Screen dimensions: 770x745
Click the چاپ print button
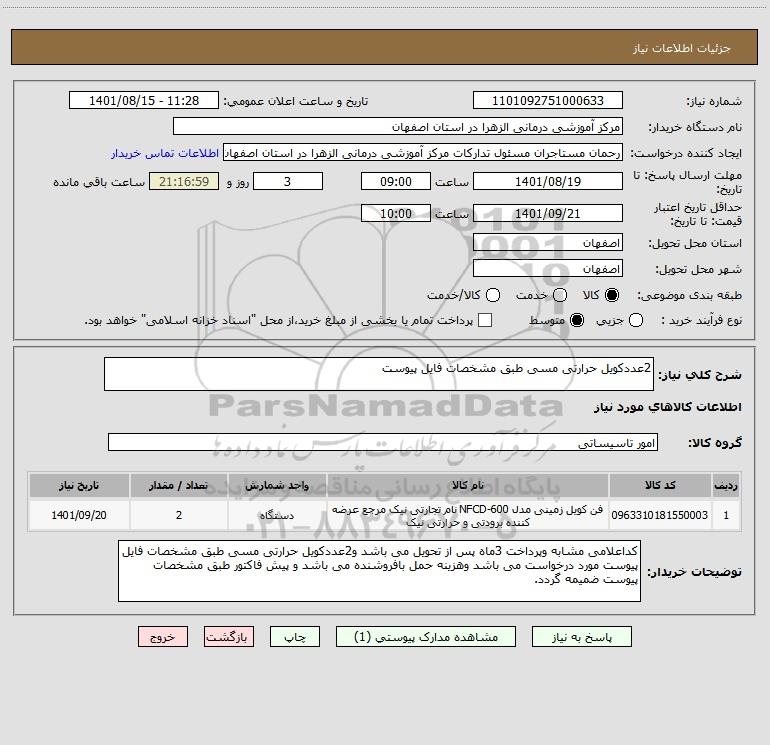[295, 636]
